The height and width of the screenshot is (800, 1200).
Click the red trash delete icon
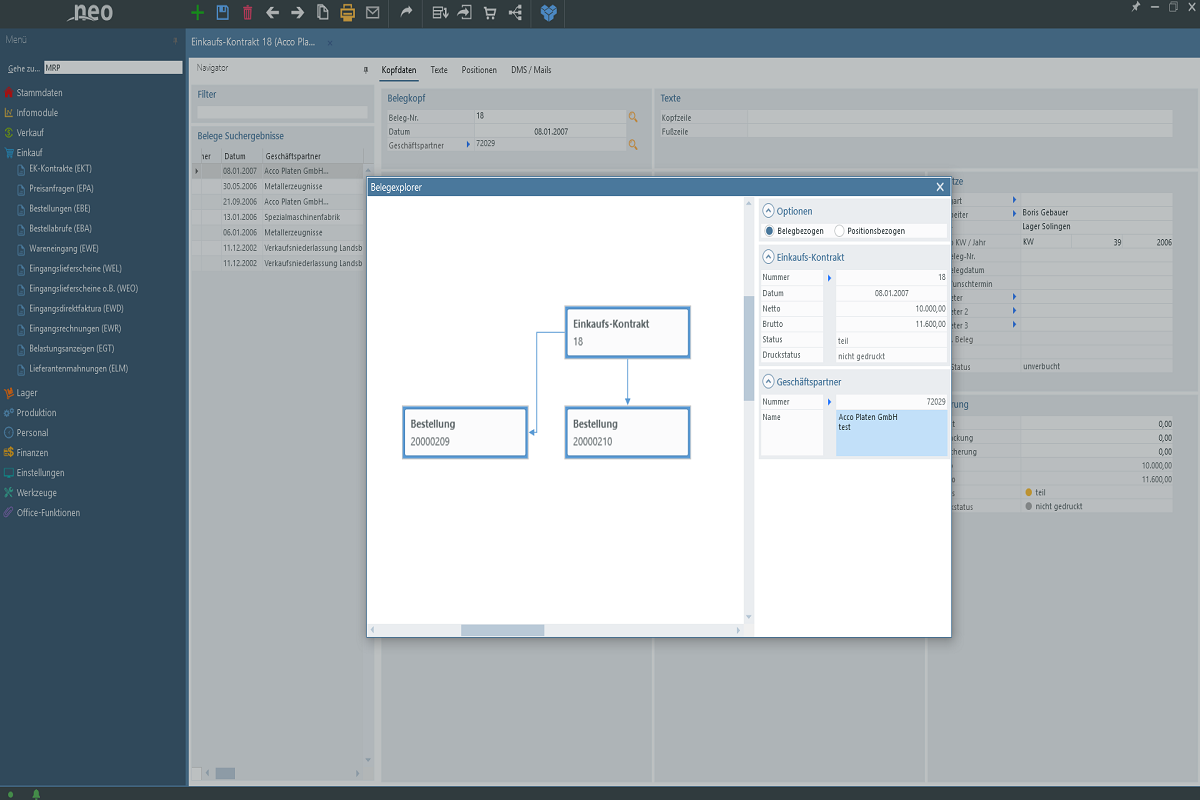[x=247, y=13]
